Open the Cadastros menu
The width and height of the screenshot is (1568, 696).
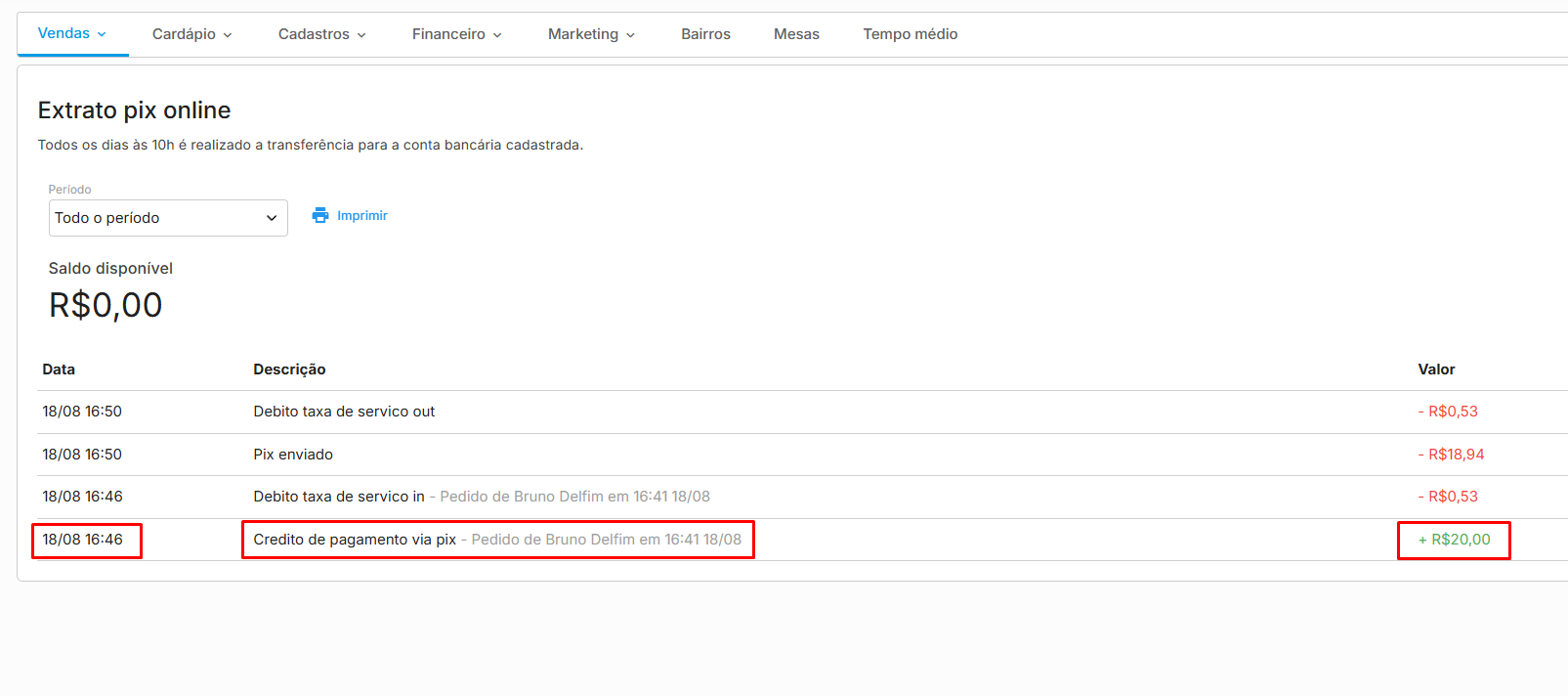321,34
